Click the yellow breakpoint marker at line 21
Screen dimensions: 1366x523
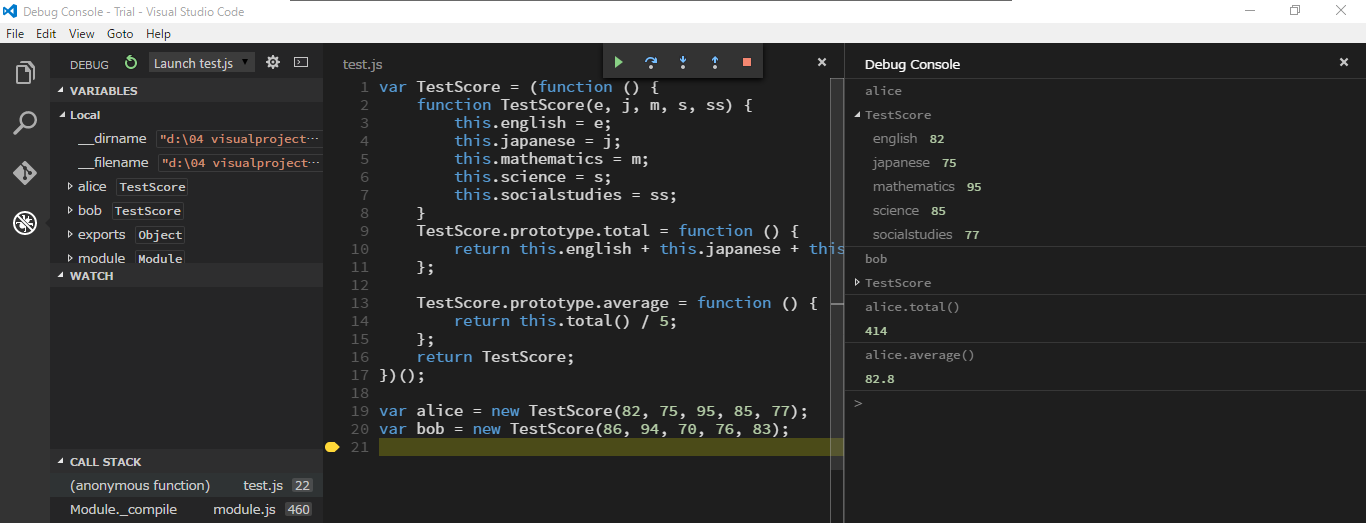332,447
